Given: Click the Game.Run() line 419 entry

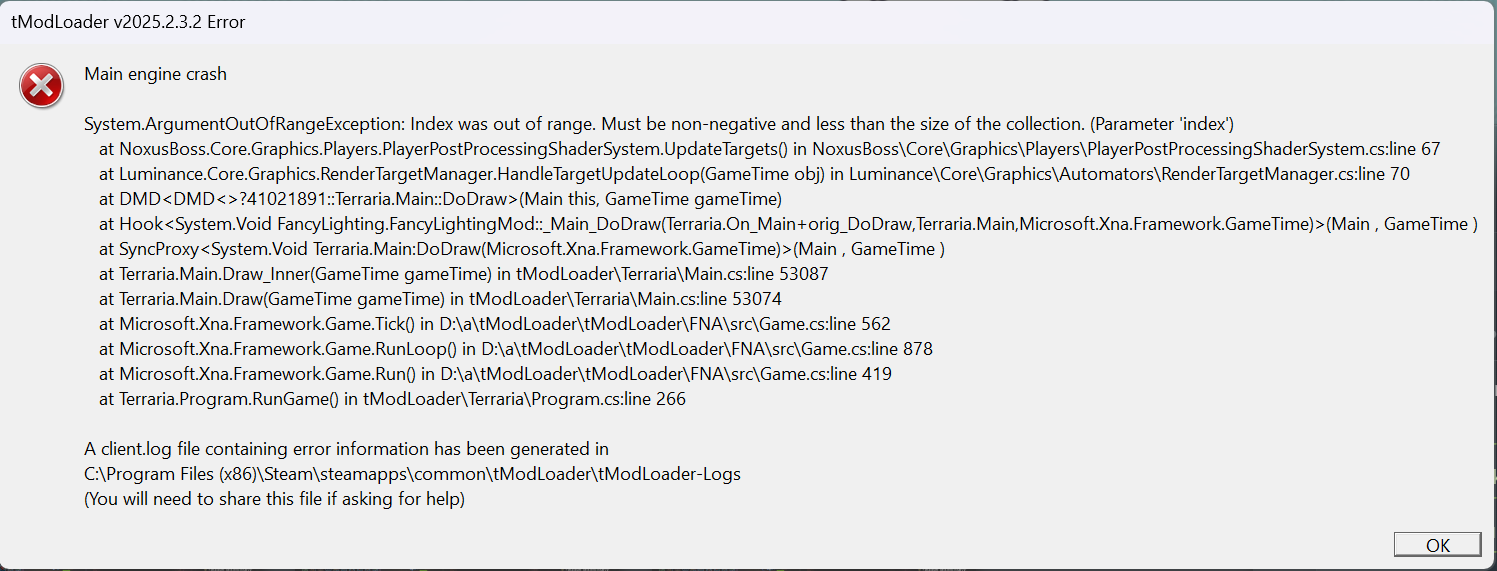Looking at the screenshot, I should click(495, 374).
